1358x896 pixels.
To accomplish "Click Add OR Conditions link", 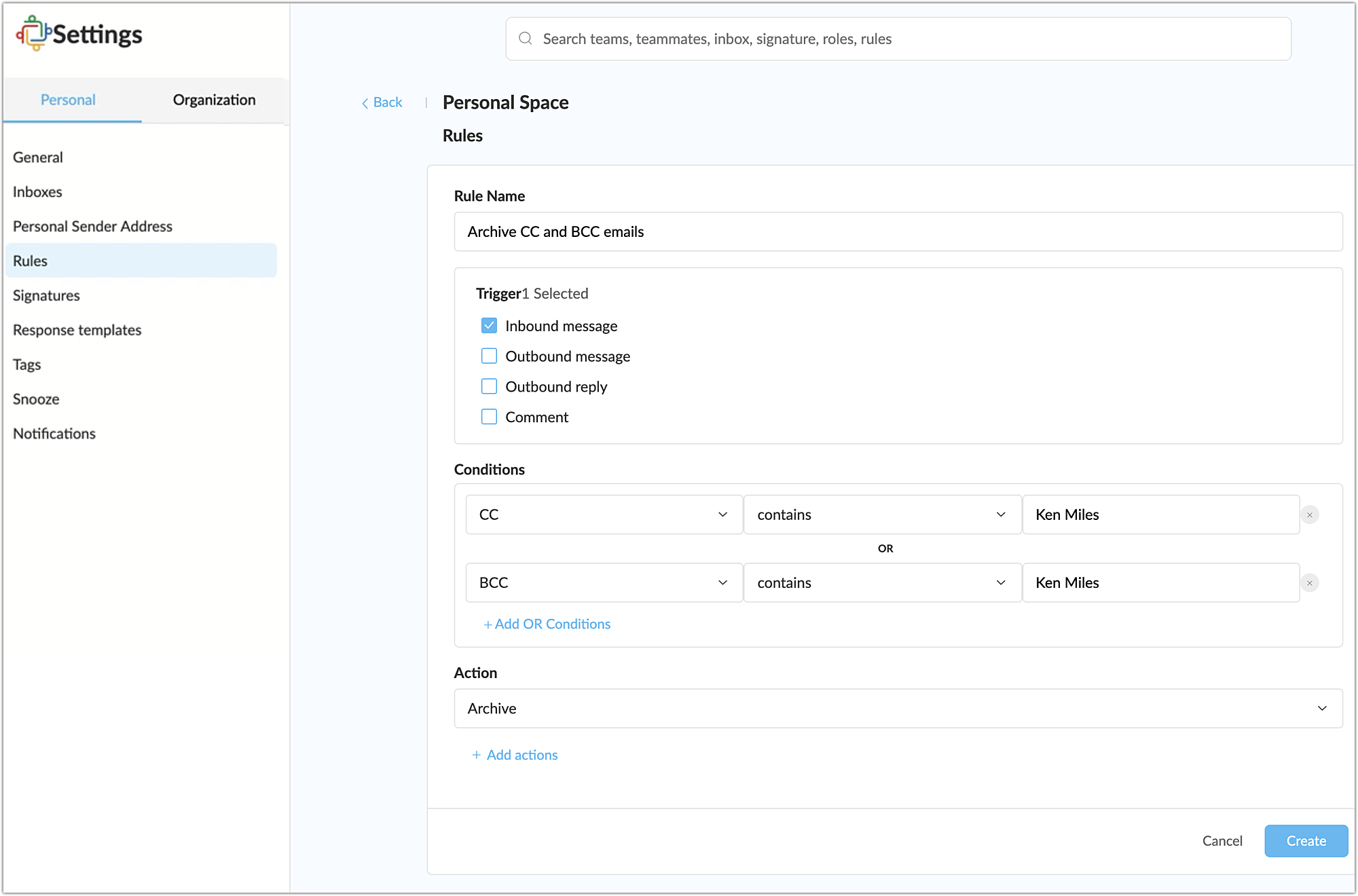I will (547, 624).
